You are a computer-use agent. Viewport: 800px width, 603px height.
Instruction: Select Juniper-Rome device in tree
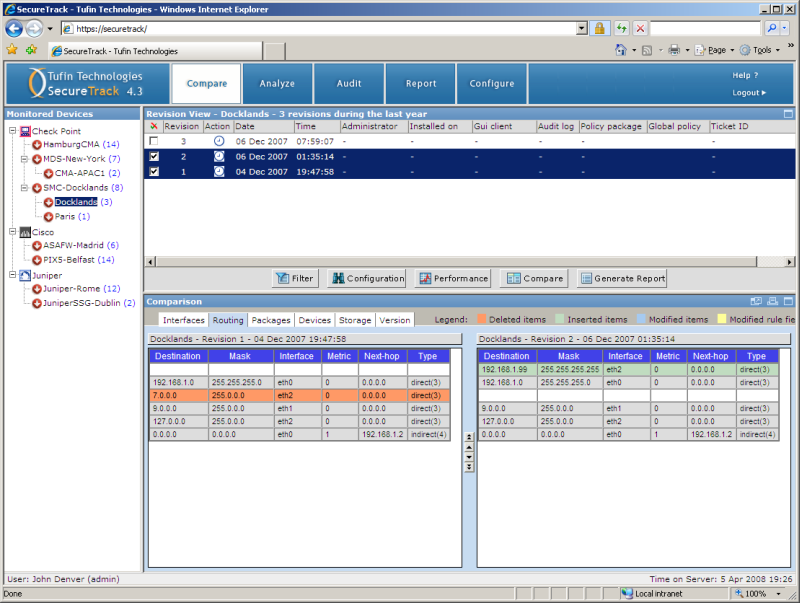point(71,289)
